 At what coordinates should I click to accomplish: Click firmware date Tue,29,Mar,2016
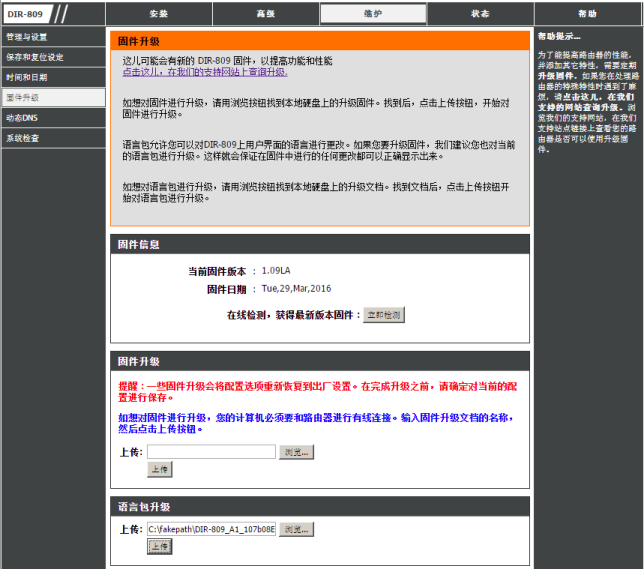click(x=296, y=289)
